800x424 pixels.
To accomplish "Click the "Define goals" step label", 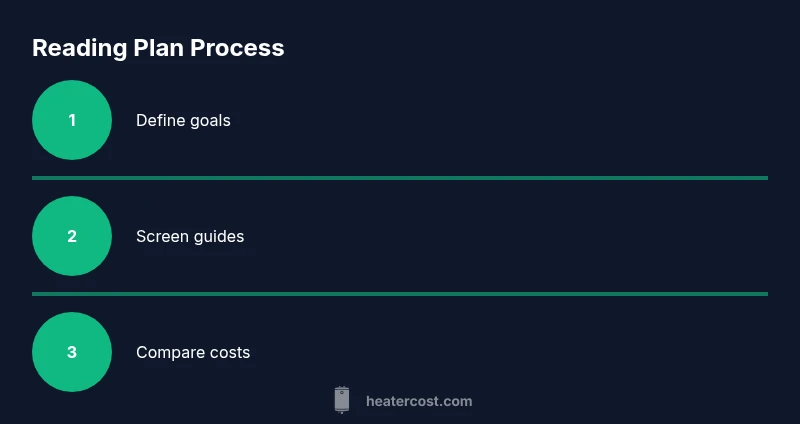I will [x=183, y=120].
